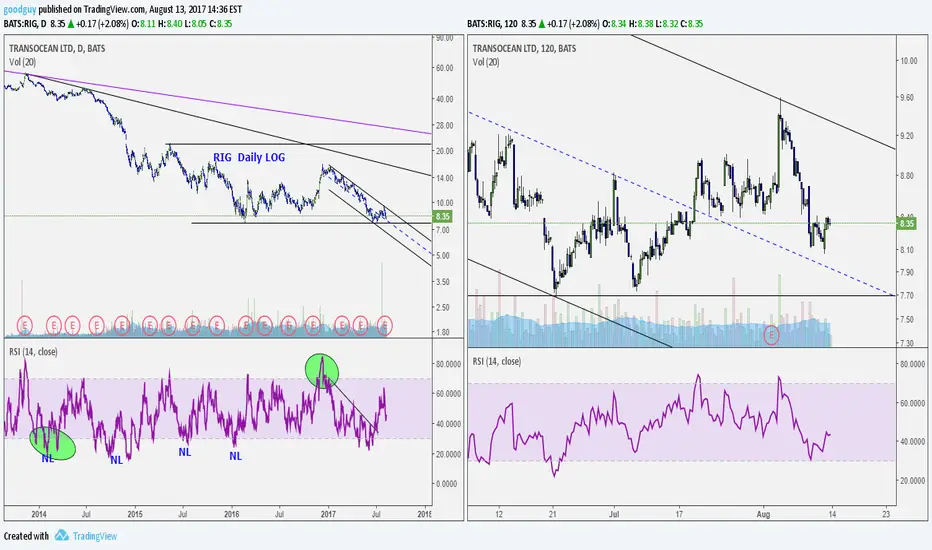Select the TRANSOCEAN LTD, D, BATS legend title

pos(57,48)
